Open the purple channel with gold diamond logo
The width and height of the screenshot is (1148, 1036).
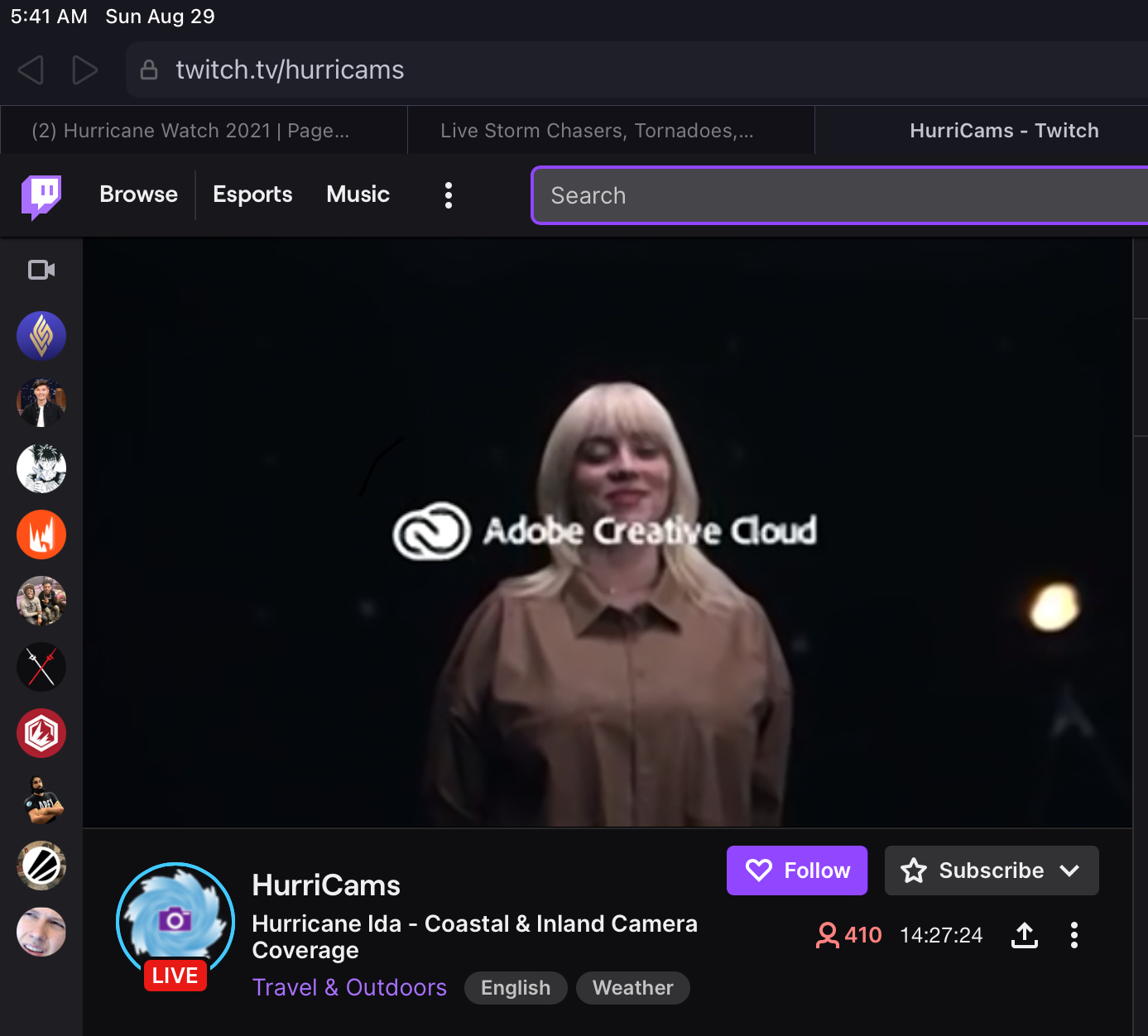(41, 336)
